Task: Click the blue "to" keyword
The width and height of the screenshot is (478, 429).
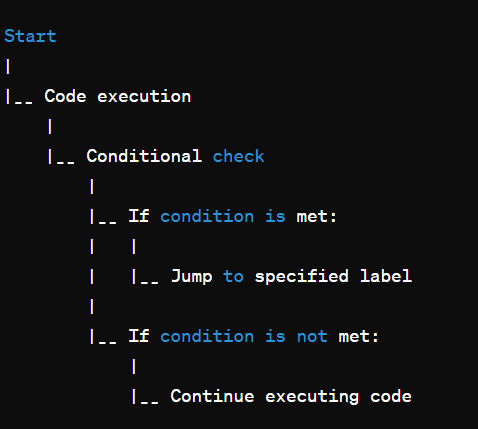Action: (233, 276)
